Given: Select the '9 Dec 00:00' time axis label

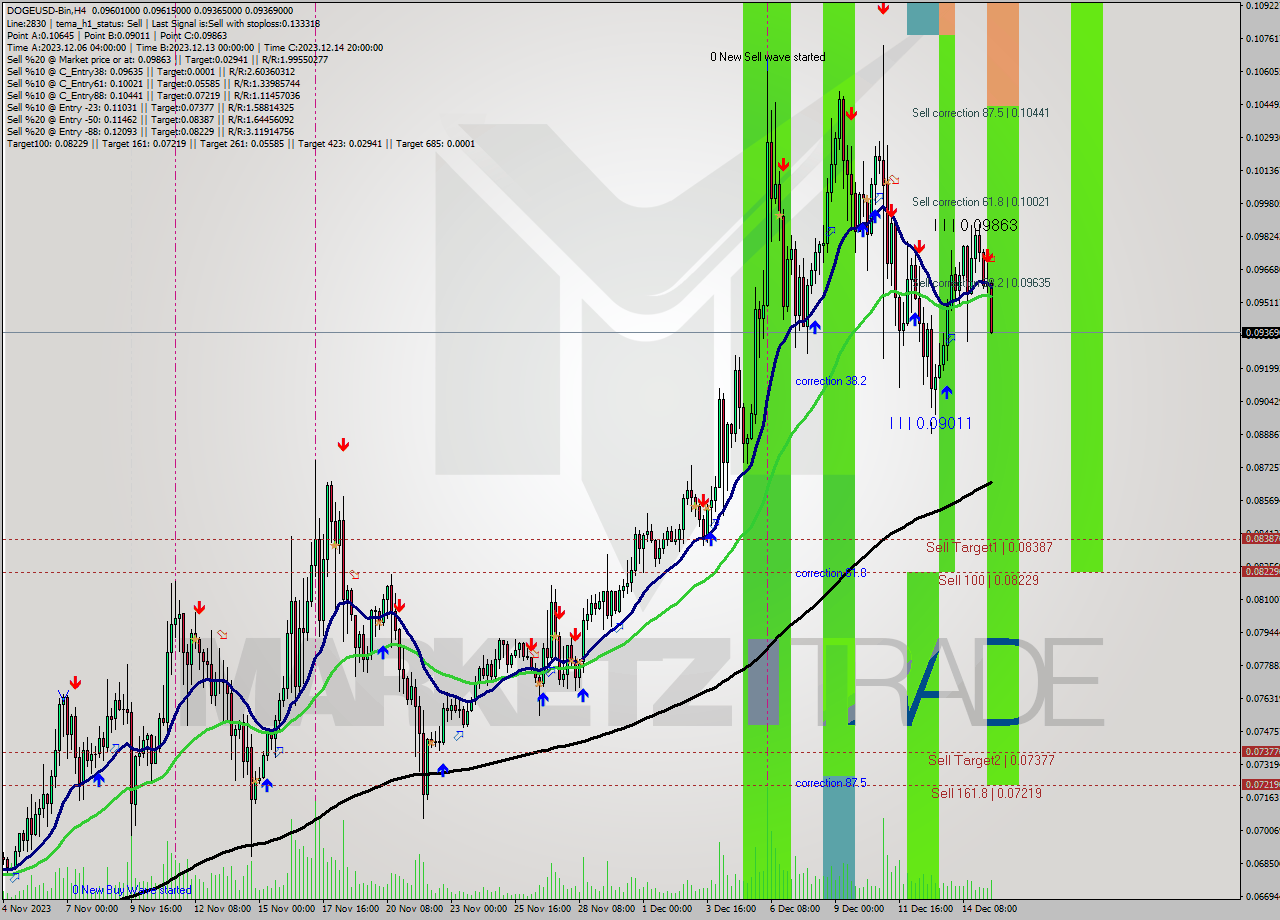Looking at the screenshot, I should (859, 909).
